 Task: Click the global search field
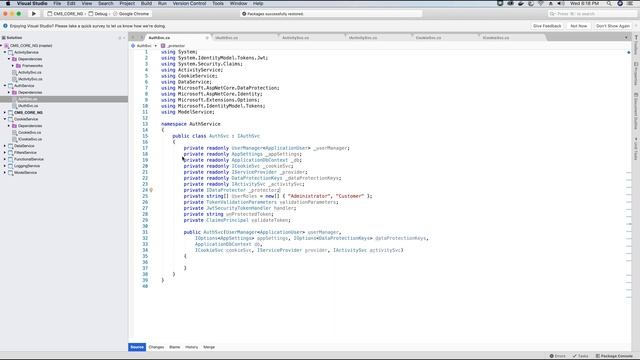click(x=592, y=13)
